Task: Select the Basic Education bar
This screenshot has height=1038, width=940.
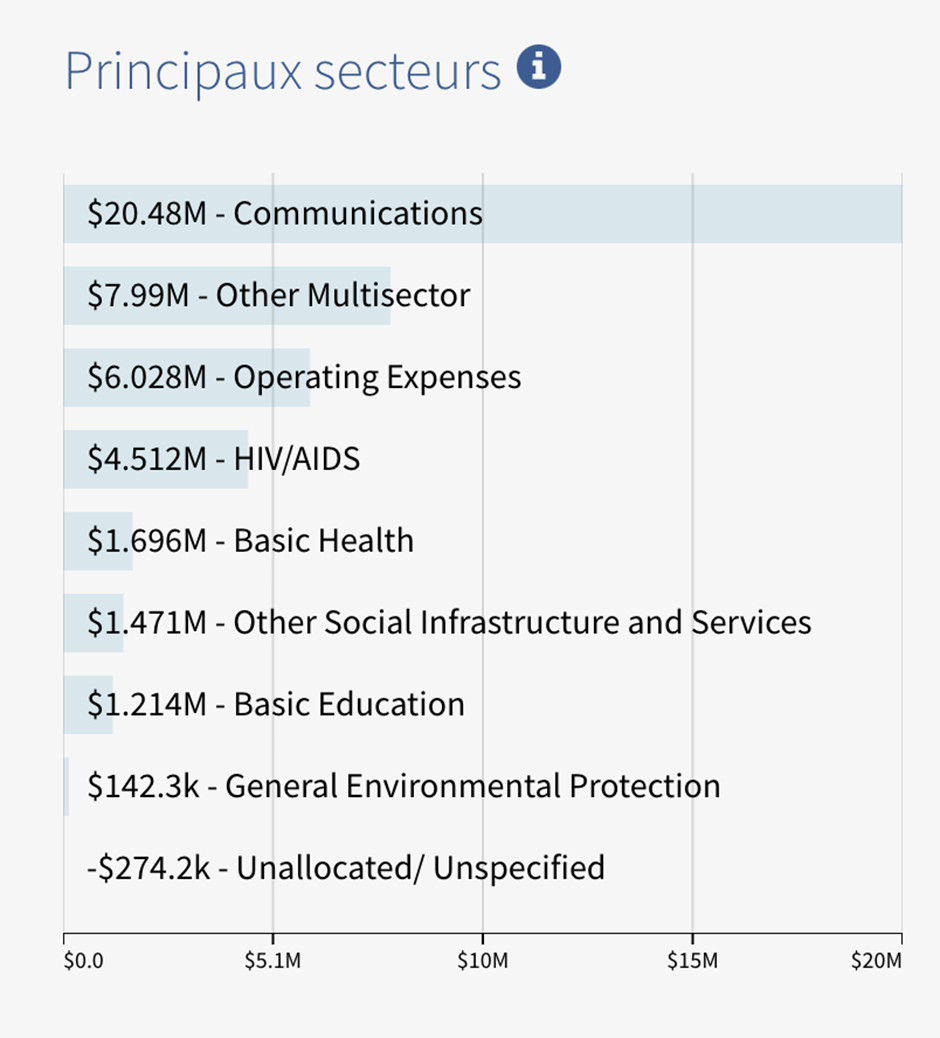Action: pos(88,704)
